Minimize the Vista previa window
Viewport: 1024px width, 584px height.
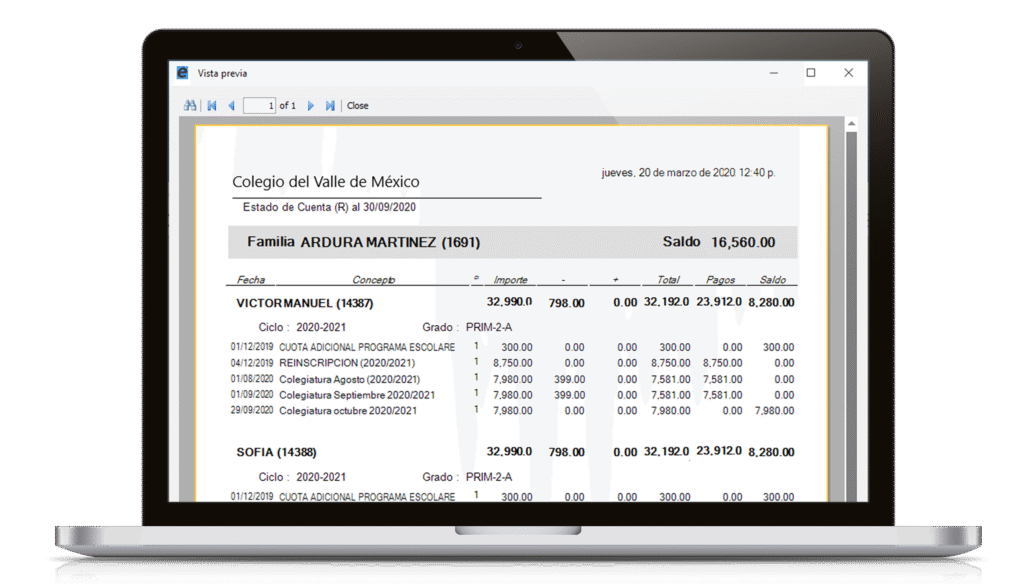(x=773, y=73)
